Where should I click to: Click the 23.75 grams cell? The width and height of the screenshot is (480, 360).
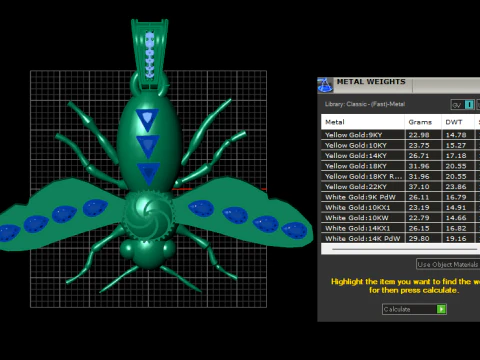click(x=423, y=145)
